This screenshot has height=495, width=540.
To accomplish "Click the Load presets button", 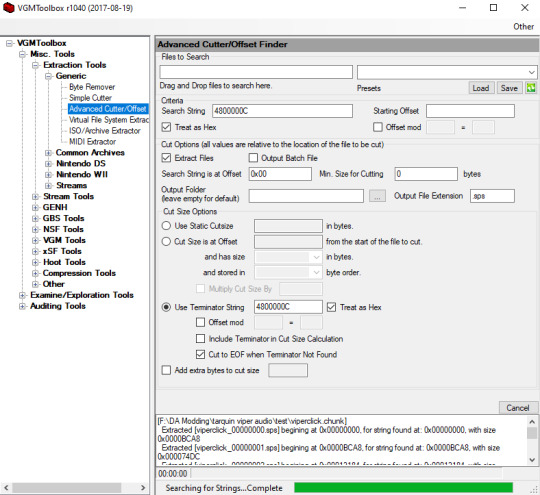I will (481, 88).
